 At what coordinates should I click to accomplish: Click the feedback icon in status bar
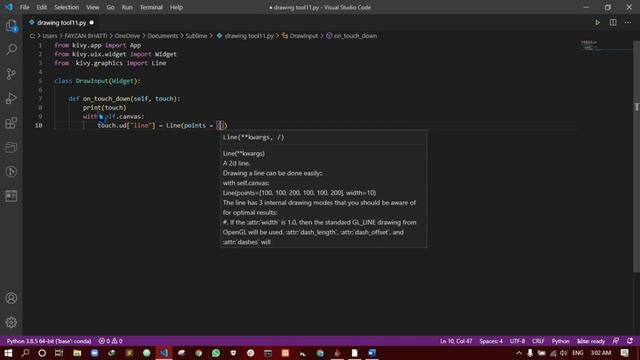click(616, 341)
